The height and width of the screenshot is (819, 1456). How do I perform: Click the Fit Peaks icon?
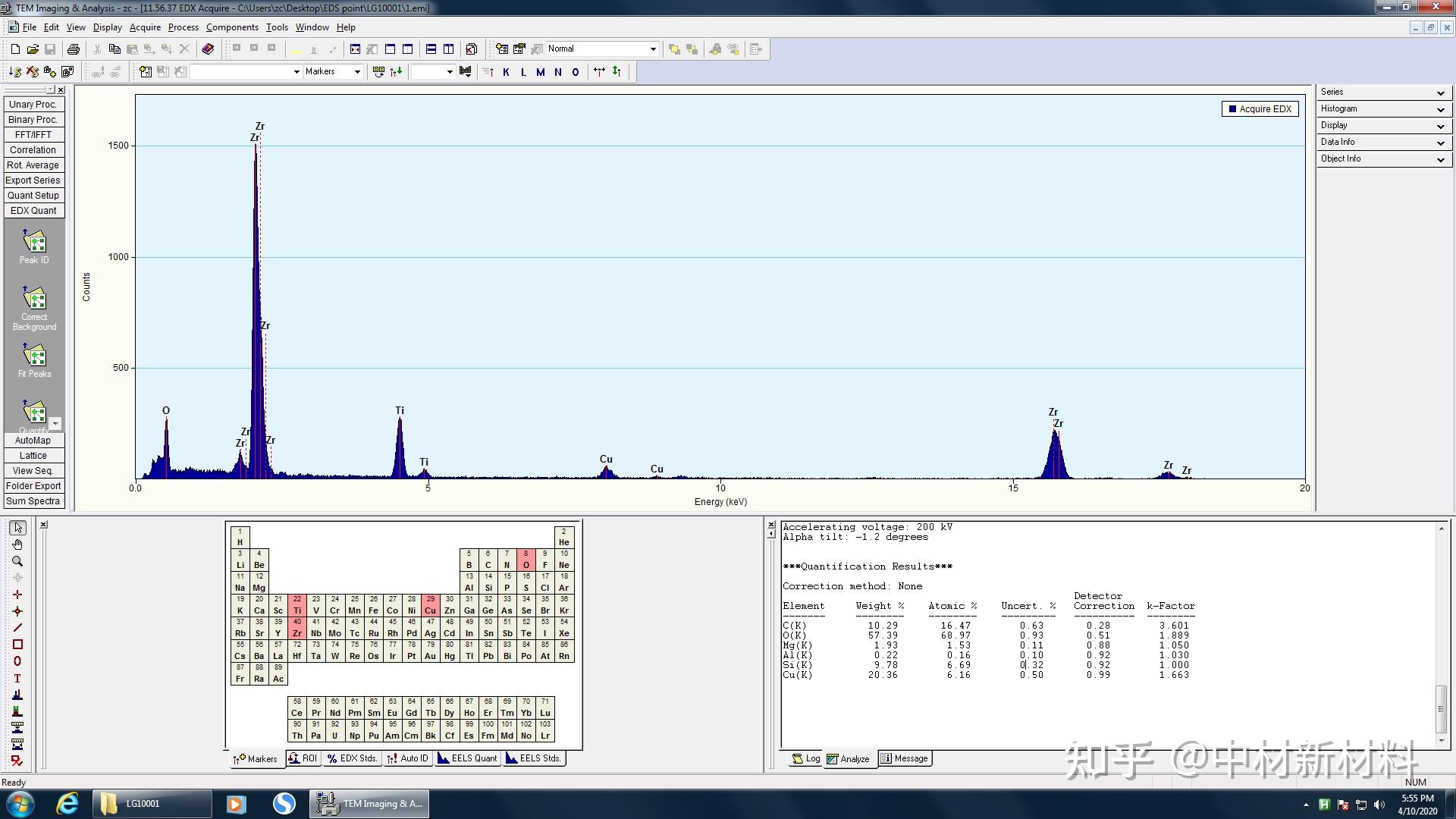34,355
